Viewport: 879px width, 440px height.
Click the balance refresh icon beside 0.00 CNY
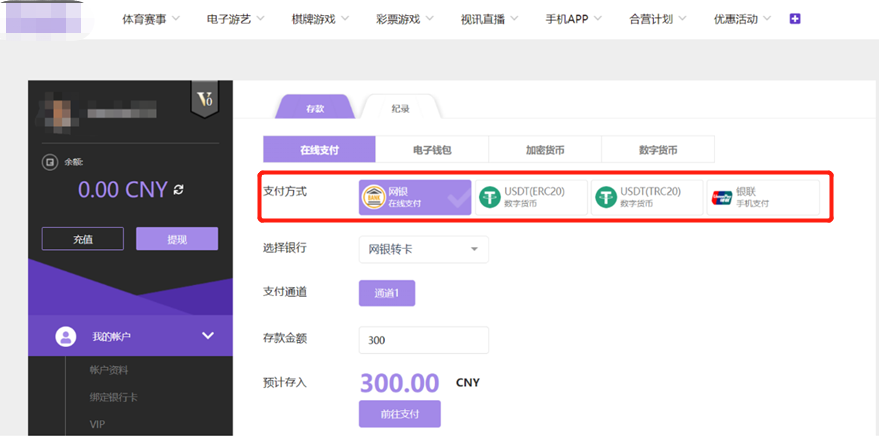[x=179, y=189]
